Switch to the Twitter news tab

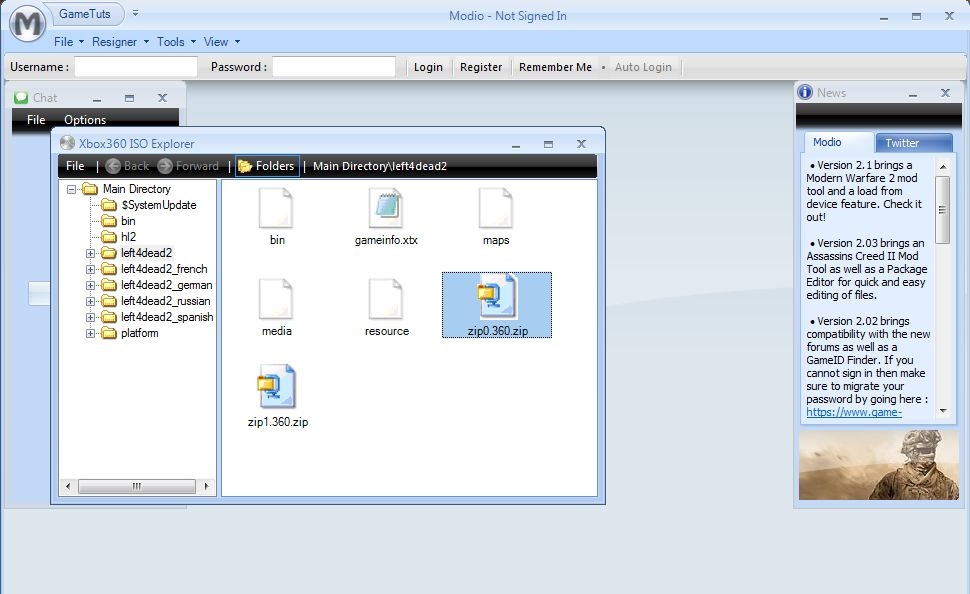point(902,143)
